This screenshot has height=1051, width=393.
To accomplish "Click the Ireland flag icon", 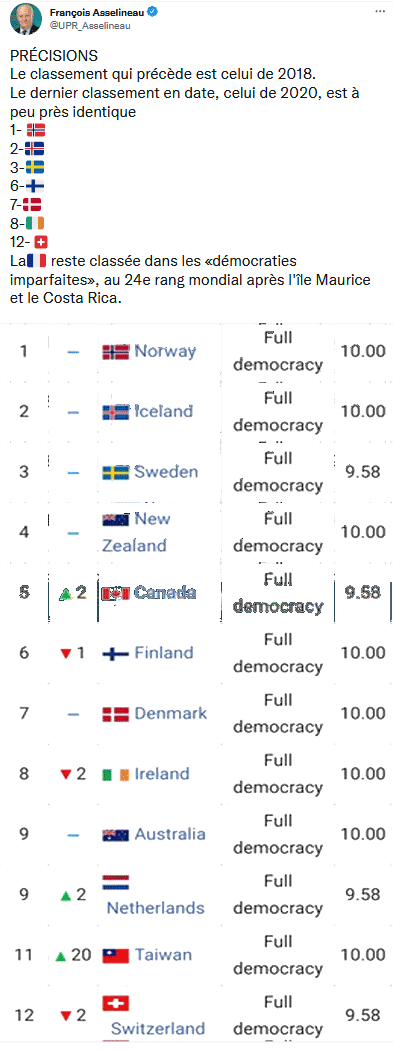I will click(x=115, y=774).
